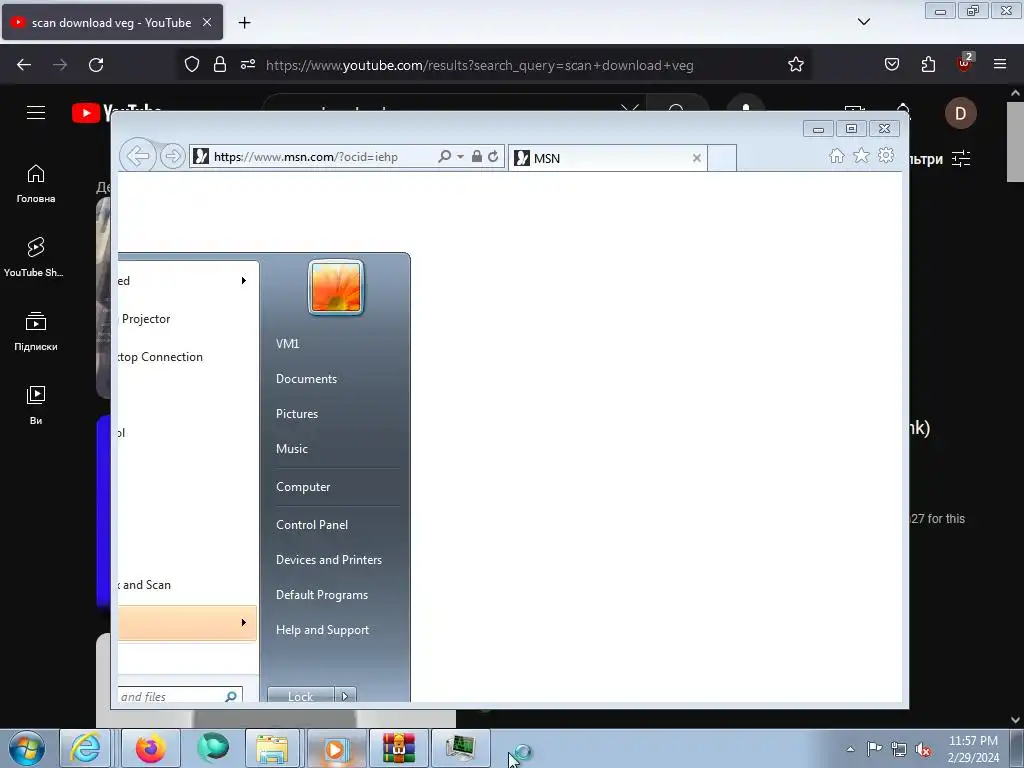Show hidden tray icons arrow
Screen dimensions: 1024x768
[x=850, y=749]
